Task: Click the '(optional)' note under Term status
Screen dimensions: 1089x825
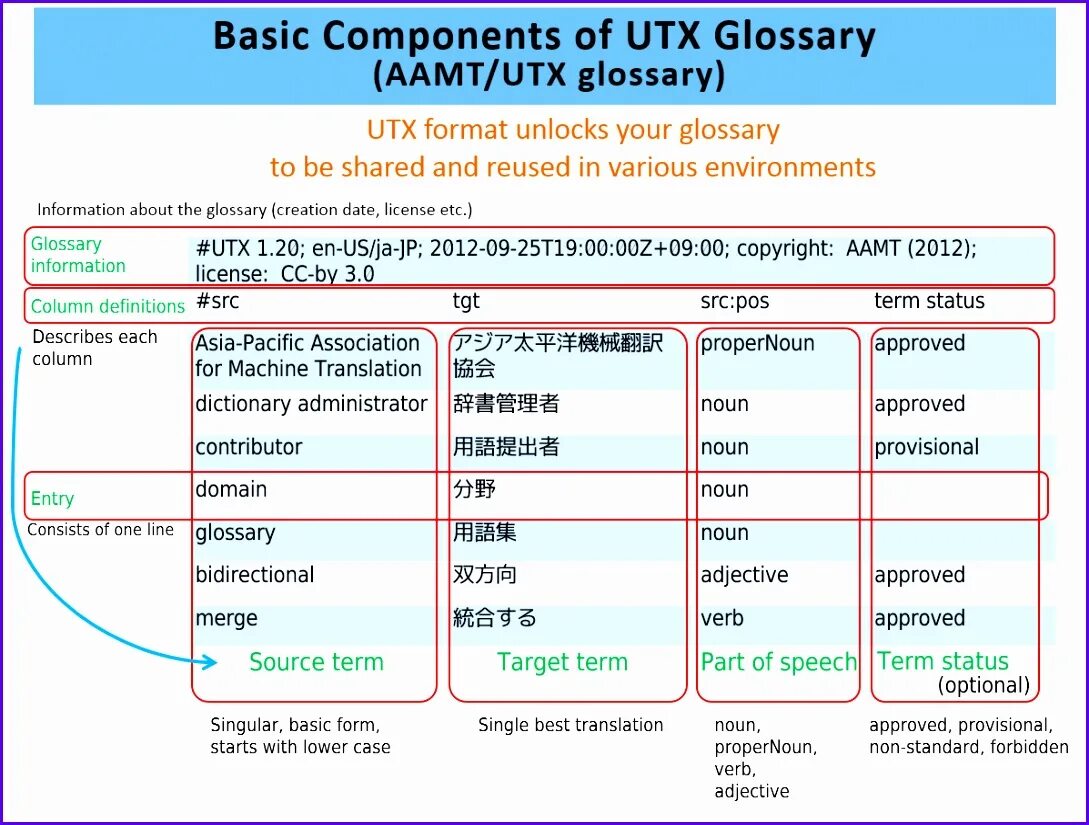Action: (x=983, y=685)
